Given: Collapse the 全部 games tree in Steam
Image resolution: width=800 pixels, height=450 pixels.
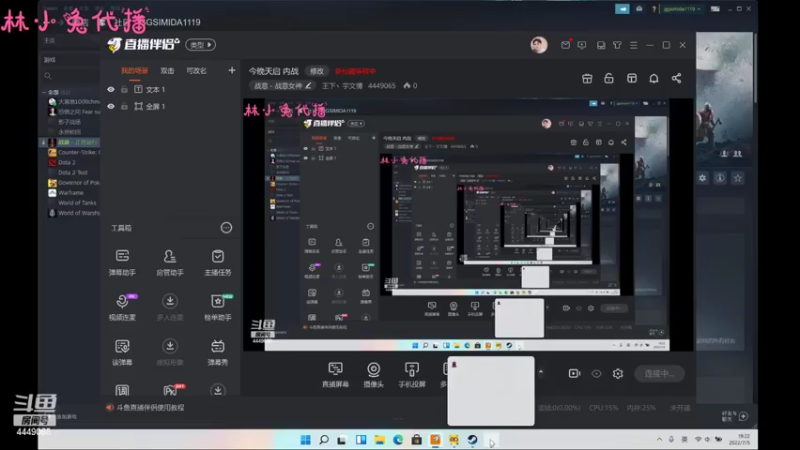Looking at the screenshot, I should click(x=44, y=92).
